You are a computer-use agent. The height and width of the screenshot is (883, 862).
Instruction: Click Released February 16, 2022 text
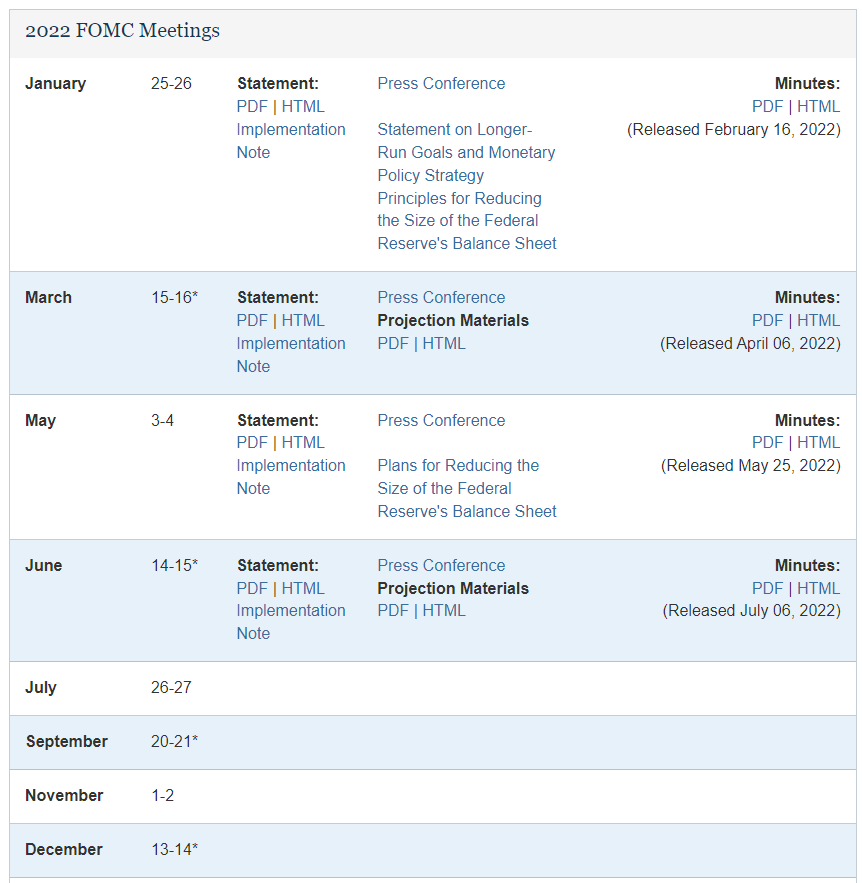tap(734, 130)
